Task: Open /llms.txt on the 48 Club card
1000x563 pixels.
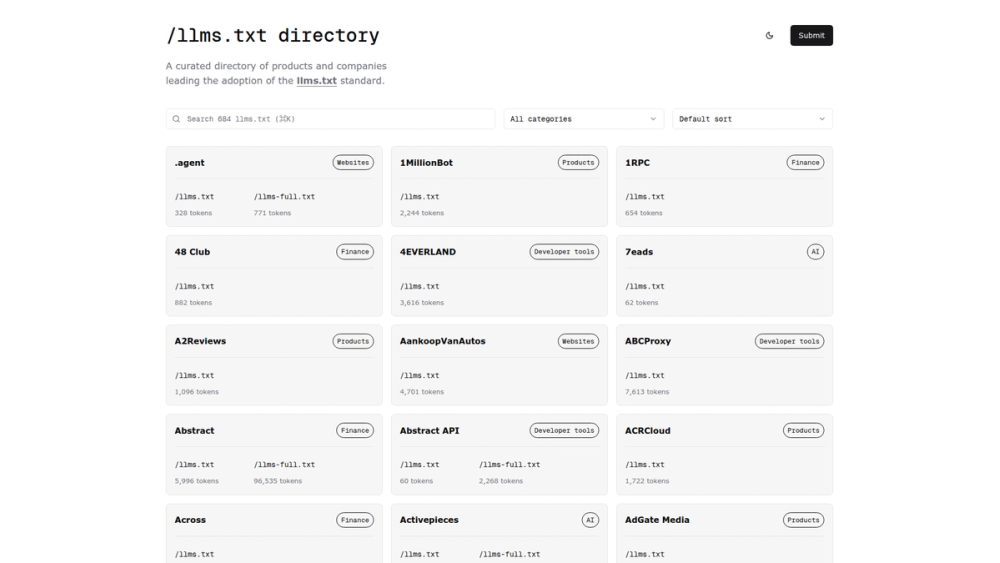Action: (195, 286)
